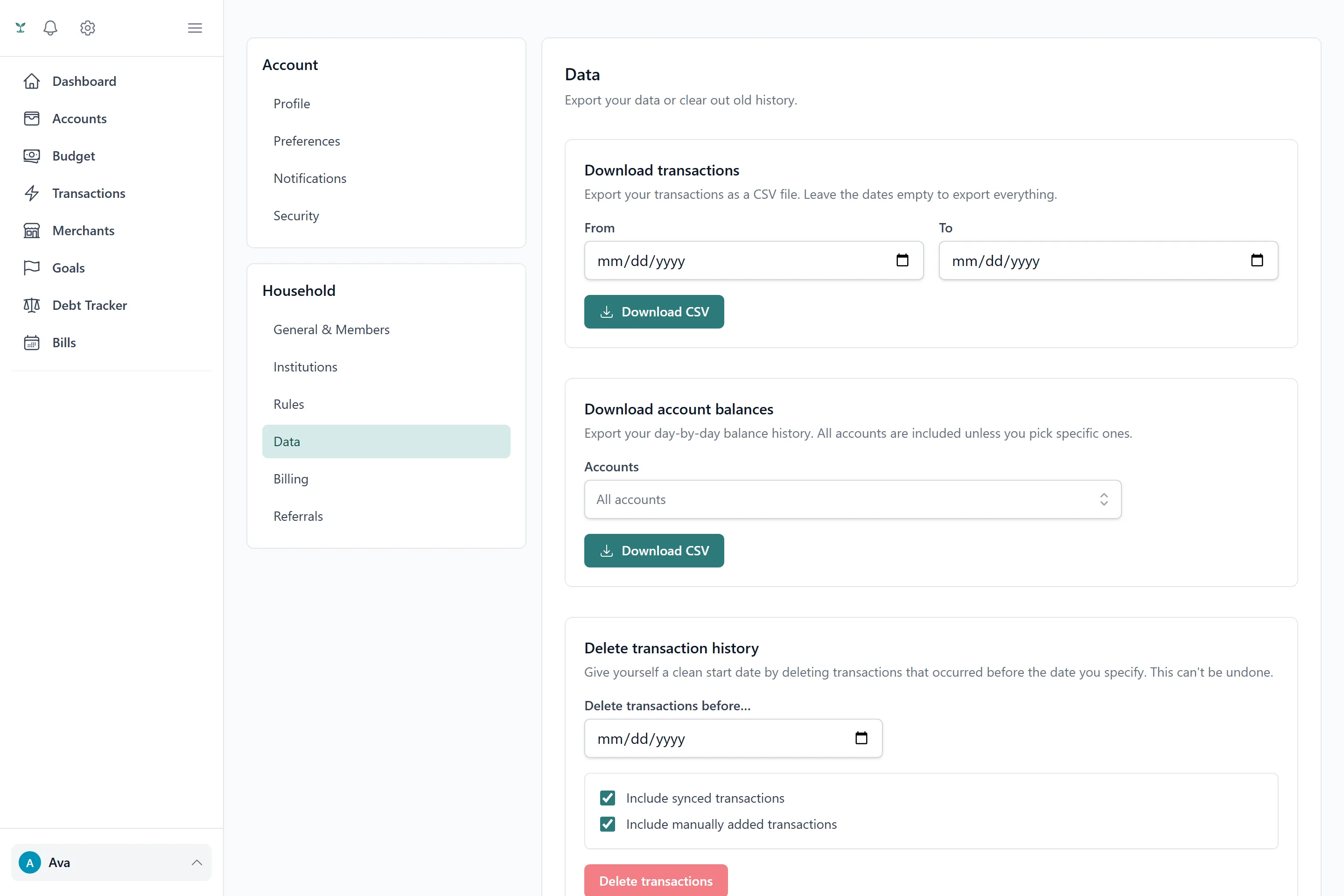This screenshot has height=896, width=1344.
Task: Open Rules settings
Action: (x=386, y=404)
